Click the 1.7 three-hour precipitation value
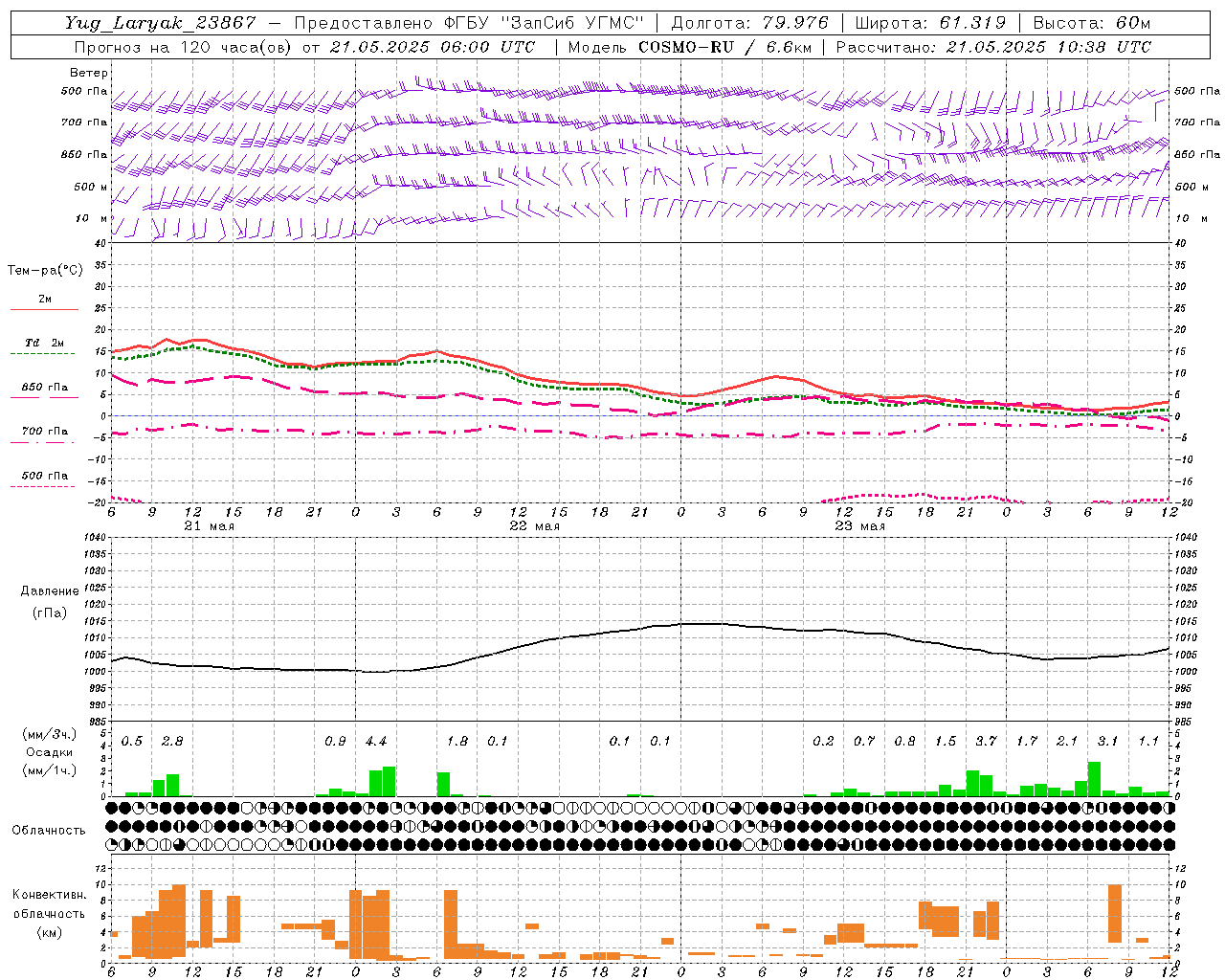Screen dimensions: 1225x980 pyautogui.click(x=1027, y=742)
